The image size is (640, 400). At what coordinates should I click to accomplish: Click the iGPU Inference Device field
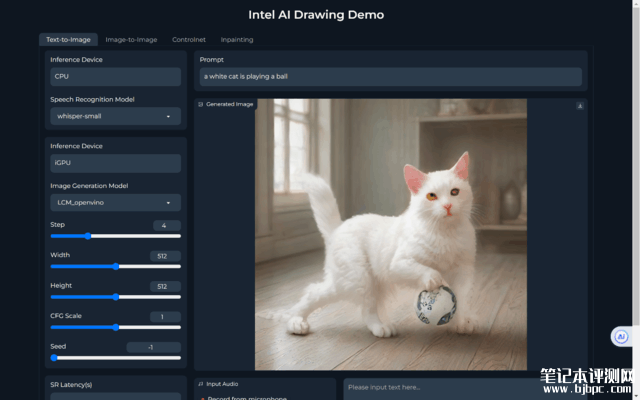116,163
